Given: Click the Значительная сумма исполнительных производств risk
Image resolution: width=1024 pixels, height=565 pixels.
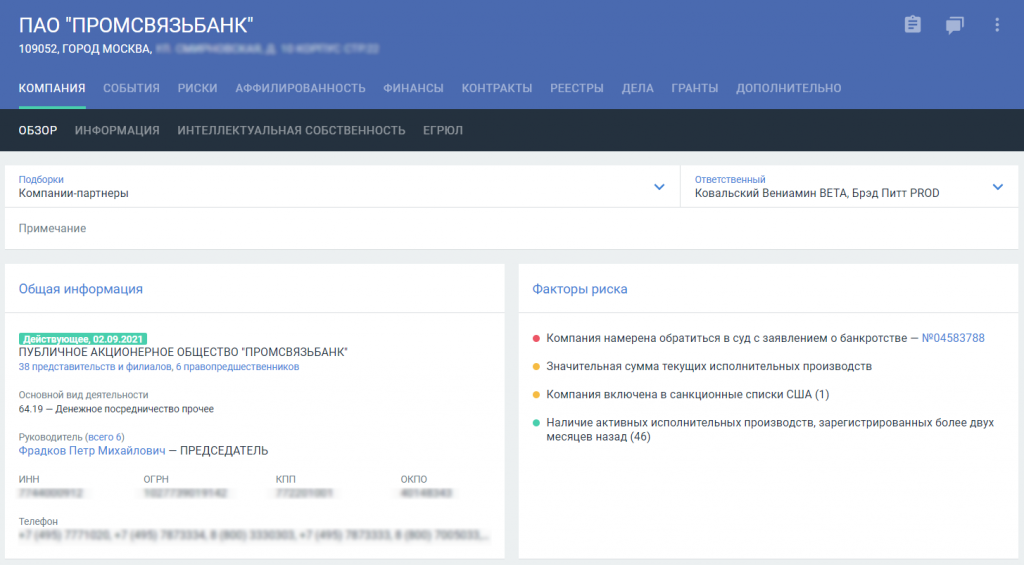Looking at the screenshot, I should 709,366.
